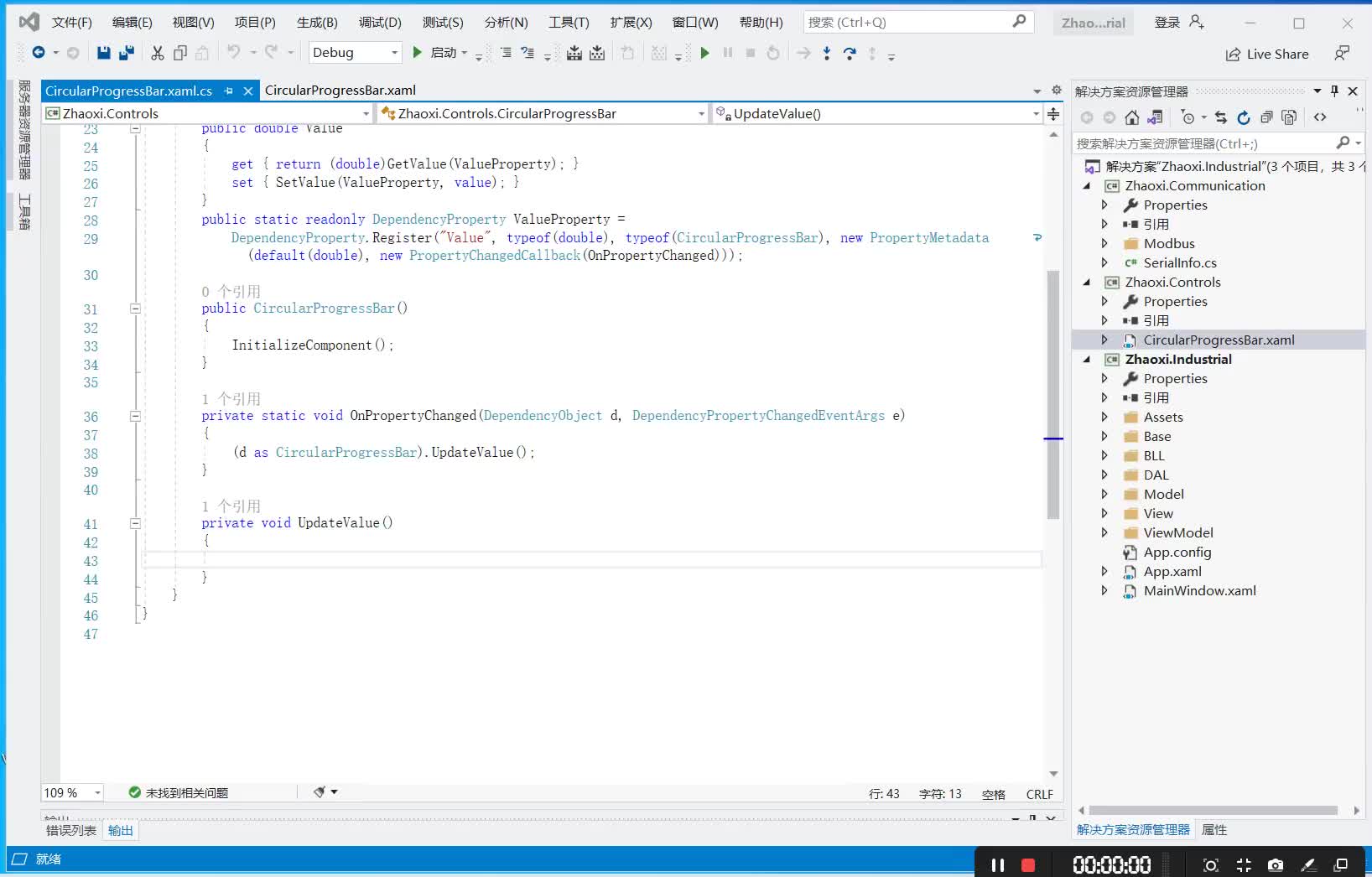Viewport: 1372px width, 877px height.
Task: Expand CircularProgressBar.xaml tree node
Action: 1104,340
